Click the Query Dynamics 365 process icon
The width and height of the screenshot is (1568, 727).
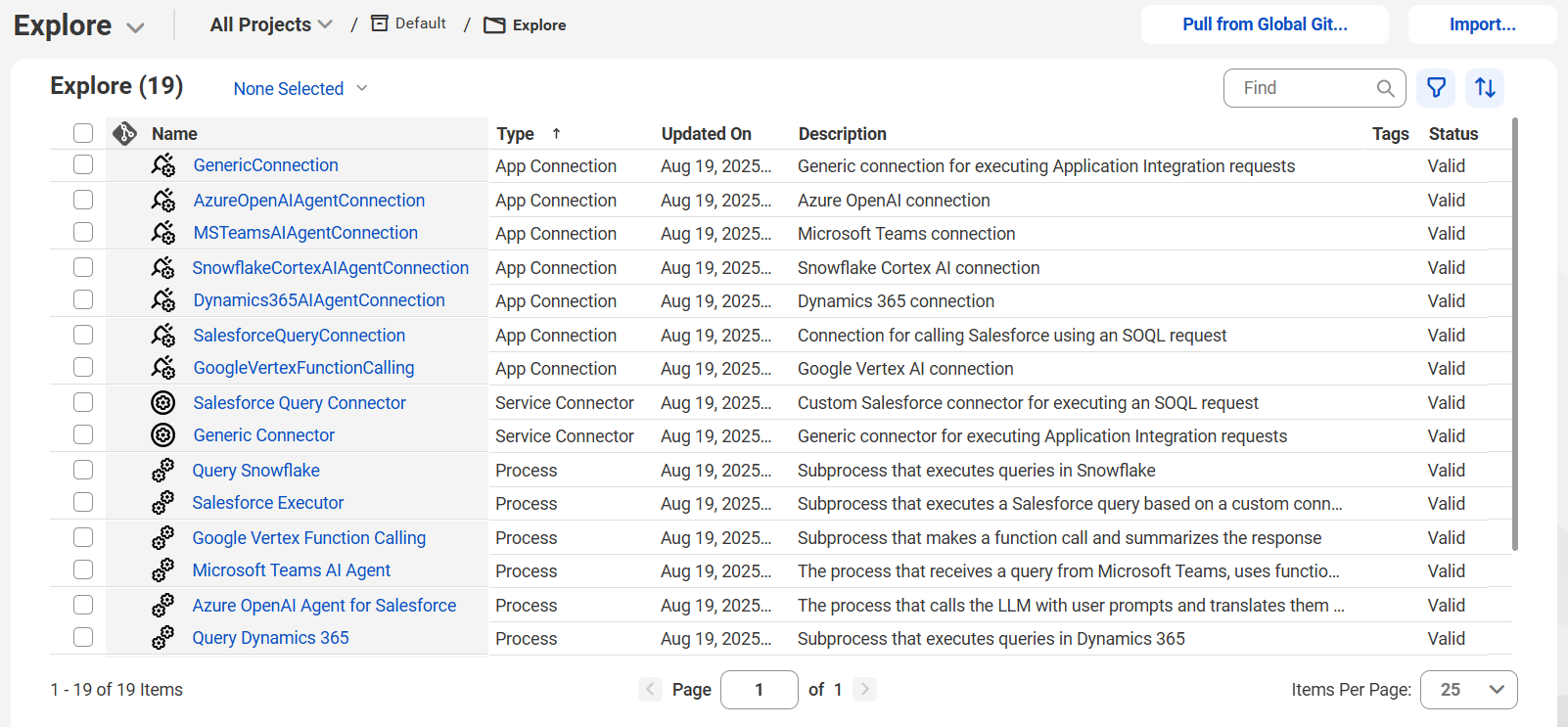pyautogui.click(x=163, y=638)
